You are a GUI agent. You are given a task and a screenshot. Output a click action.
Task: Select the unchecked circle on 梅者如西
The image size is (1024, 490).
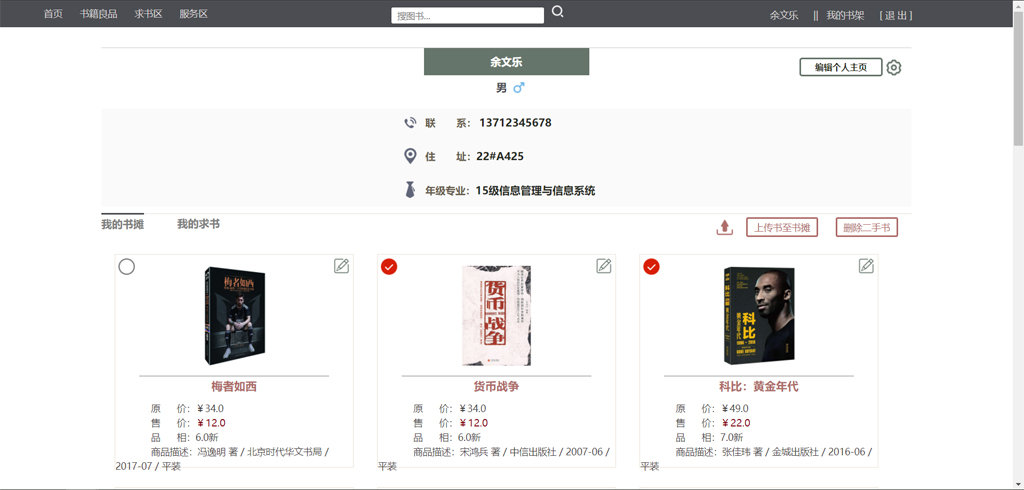pos(127,266)
